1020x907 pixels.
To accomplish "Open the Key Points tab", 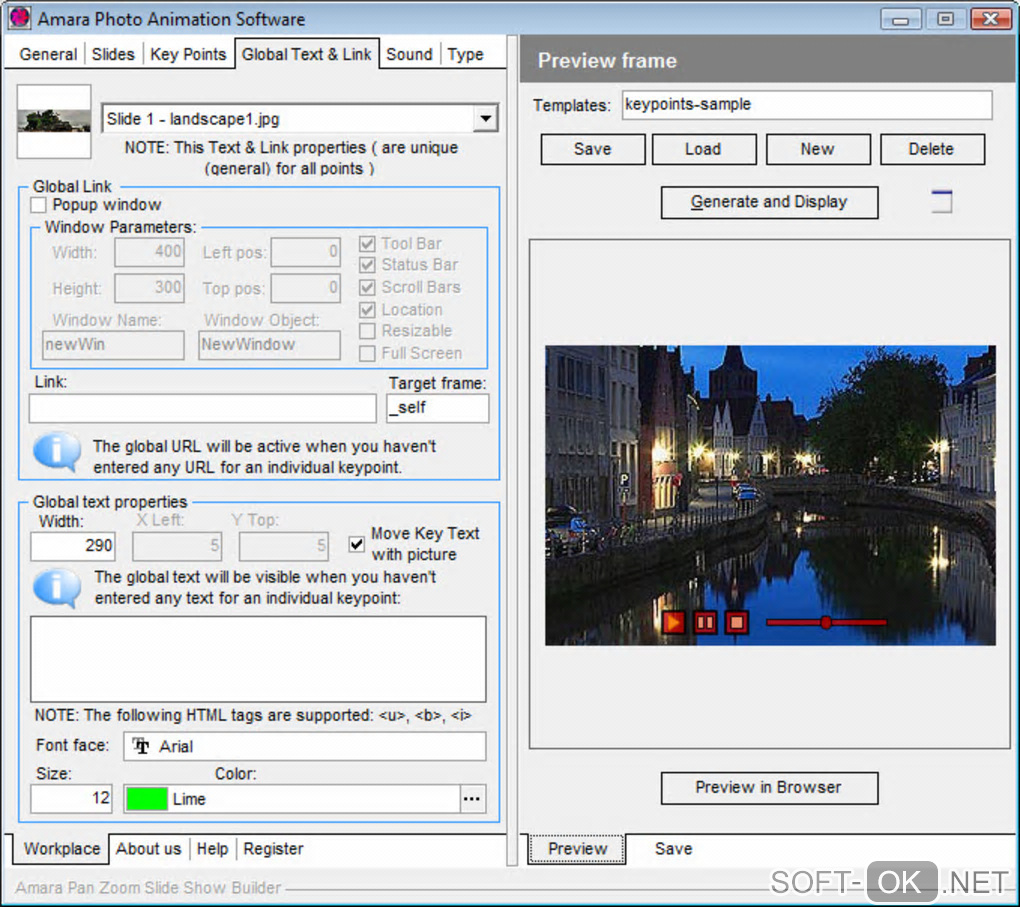I will (x=188, y=54).
